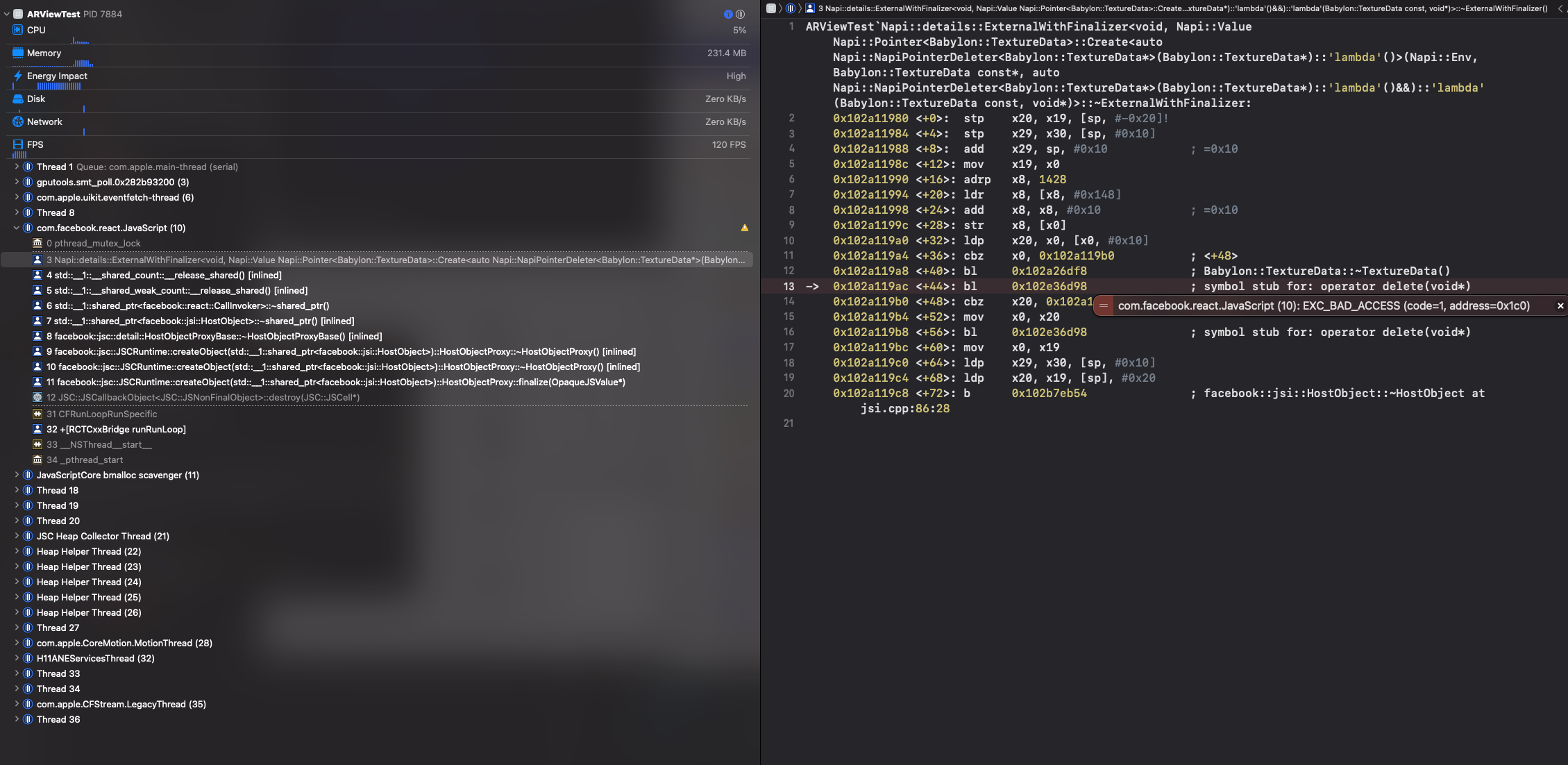Select the Heap Helper Thread (22) row
The image size is (1568, 765).
tap(89, 551)
